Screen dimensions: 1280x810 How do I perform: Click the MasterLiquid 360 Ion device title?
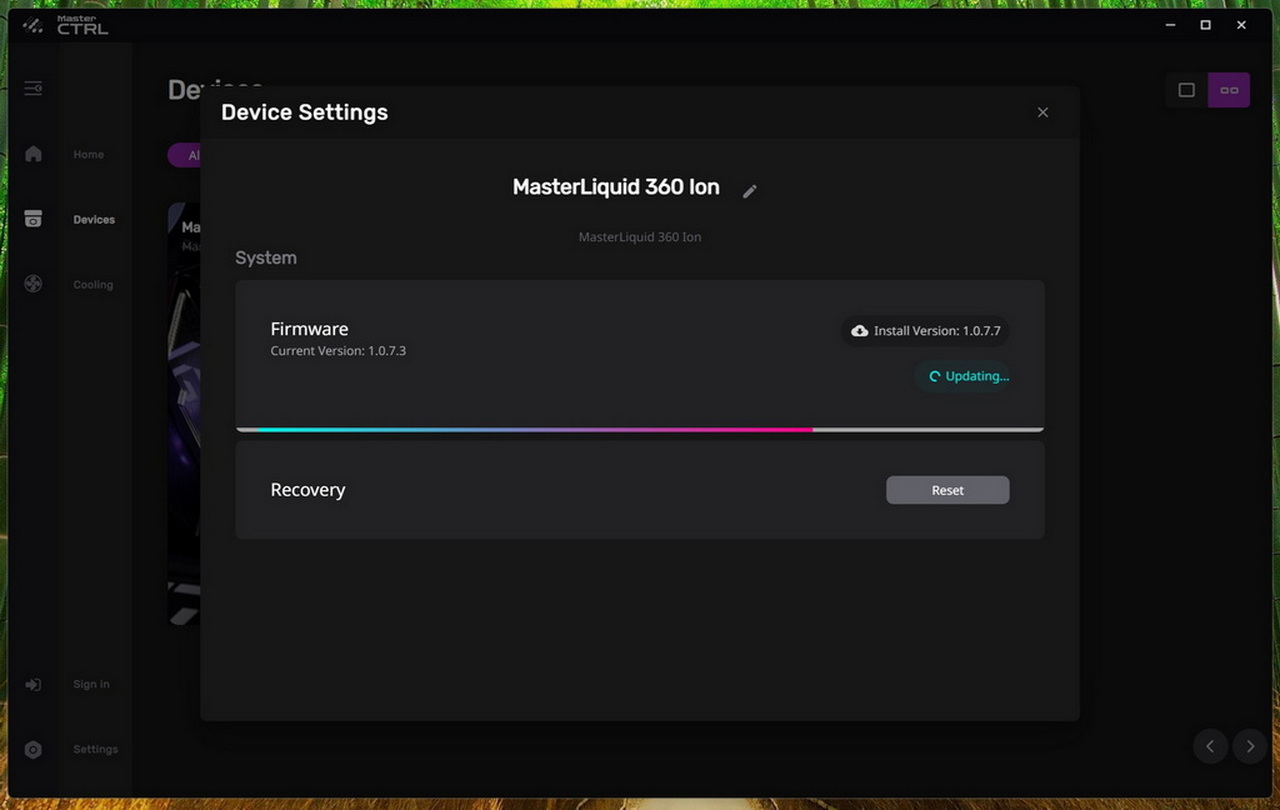[616, 188]
